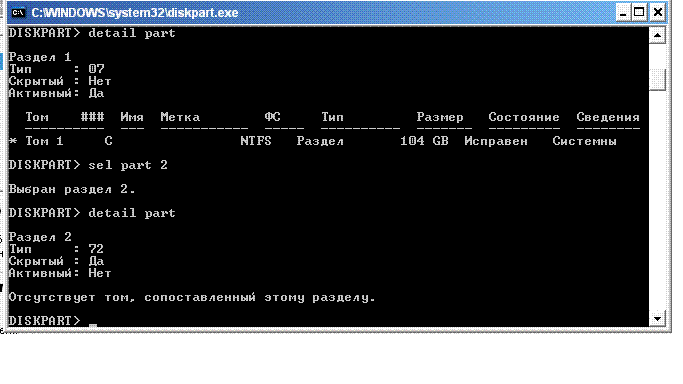Viewport: 683px width, 384px height.
Task: Minimize the diskpart.exe window
Action: click(x=623, y=13)
